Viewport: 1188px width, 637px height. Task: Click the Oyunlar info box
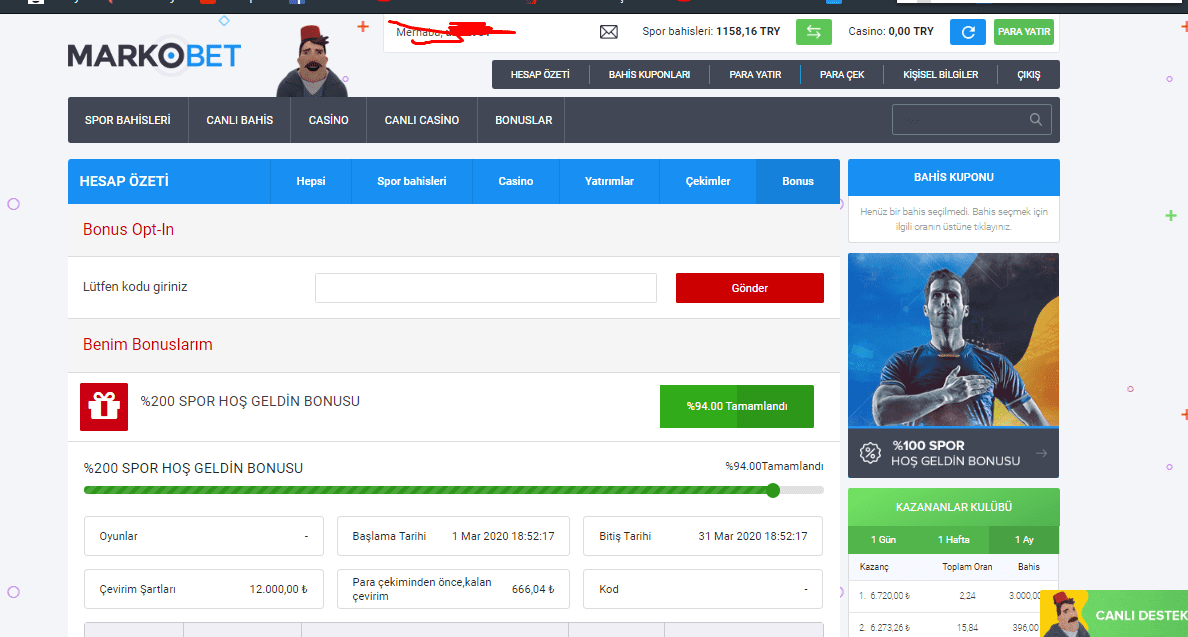coord(204,536)
